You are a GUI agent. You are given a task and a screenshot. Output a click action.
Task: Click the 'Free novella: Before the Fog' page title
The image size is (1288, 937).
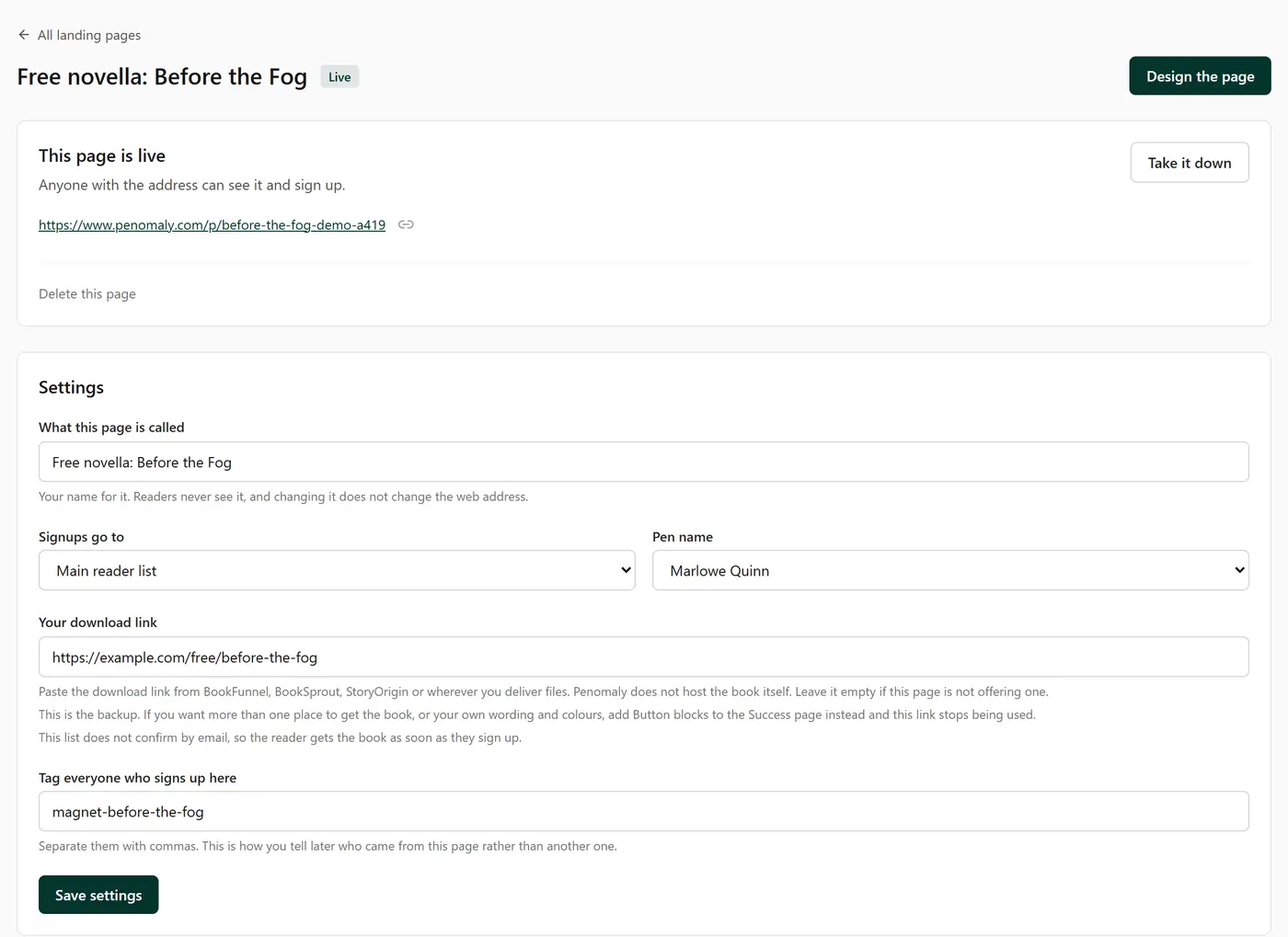coord(162,76)
